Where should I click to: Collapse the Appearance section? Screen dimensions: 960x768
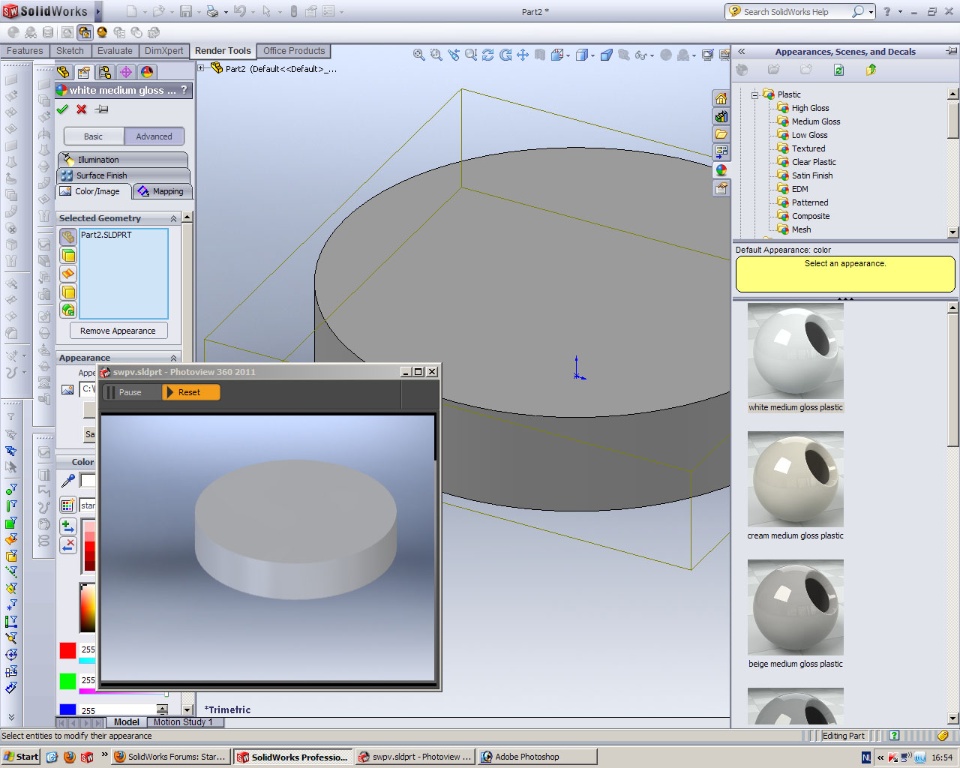click(173, 358)
